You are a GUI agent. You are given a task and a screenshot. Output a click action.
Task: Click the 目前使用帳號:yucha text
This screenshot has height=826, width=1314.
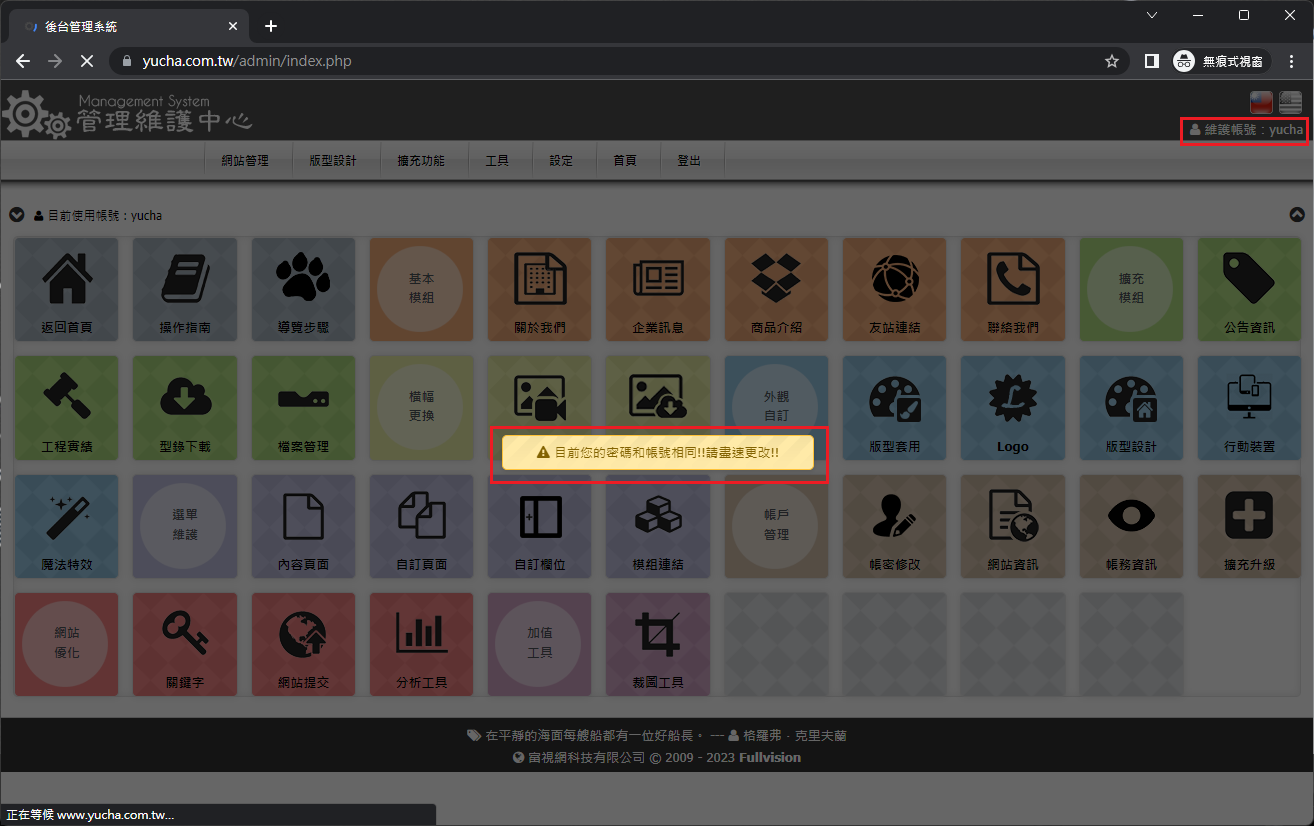point(105,215)
